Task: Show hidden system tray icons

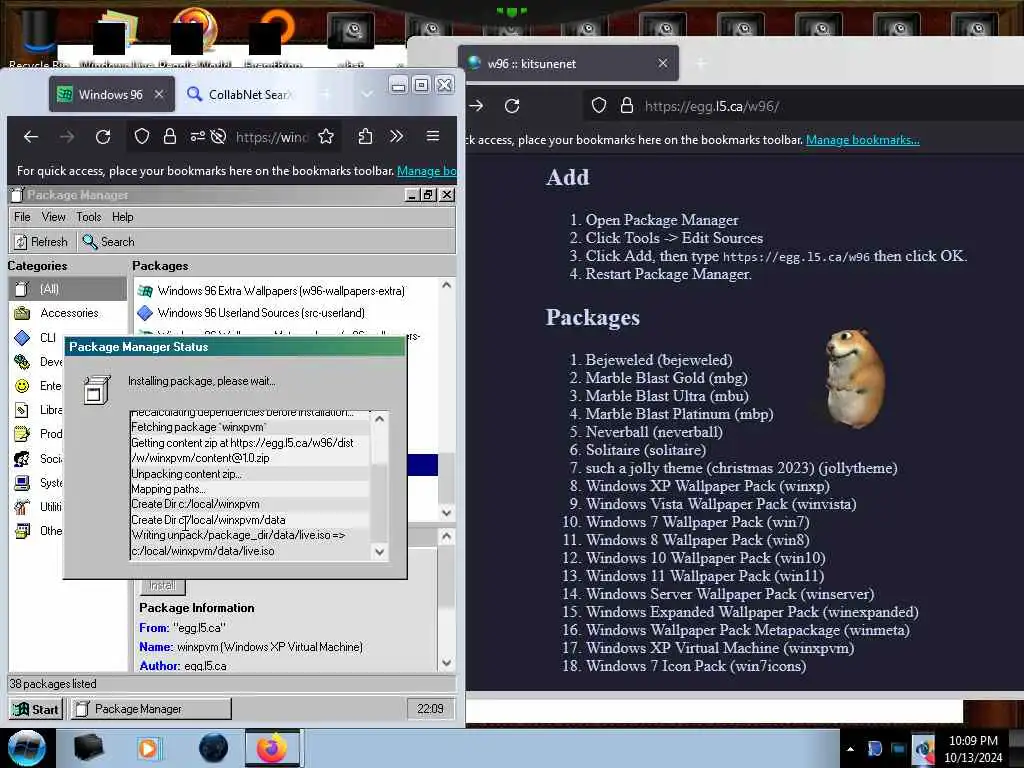Action: coord(850,749)
